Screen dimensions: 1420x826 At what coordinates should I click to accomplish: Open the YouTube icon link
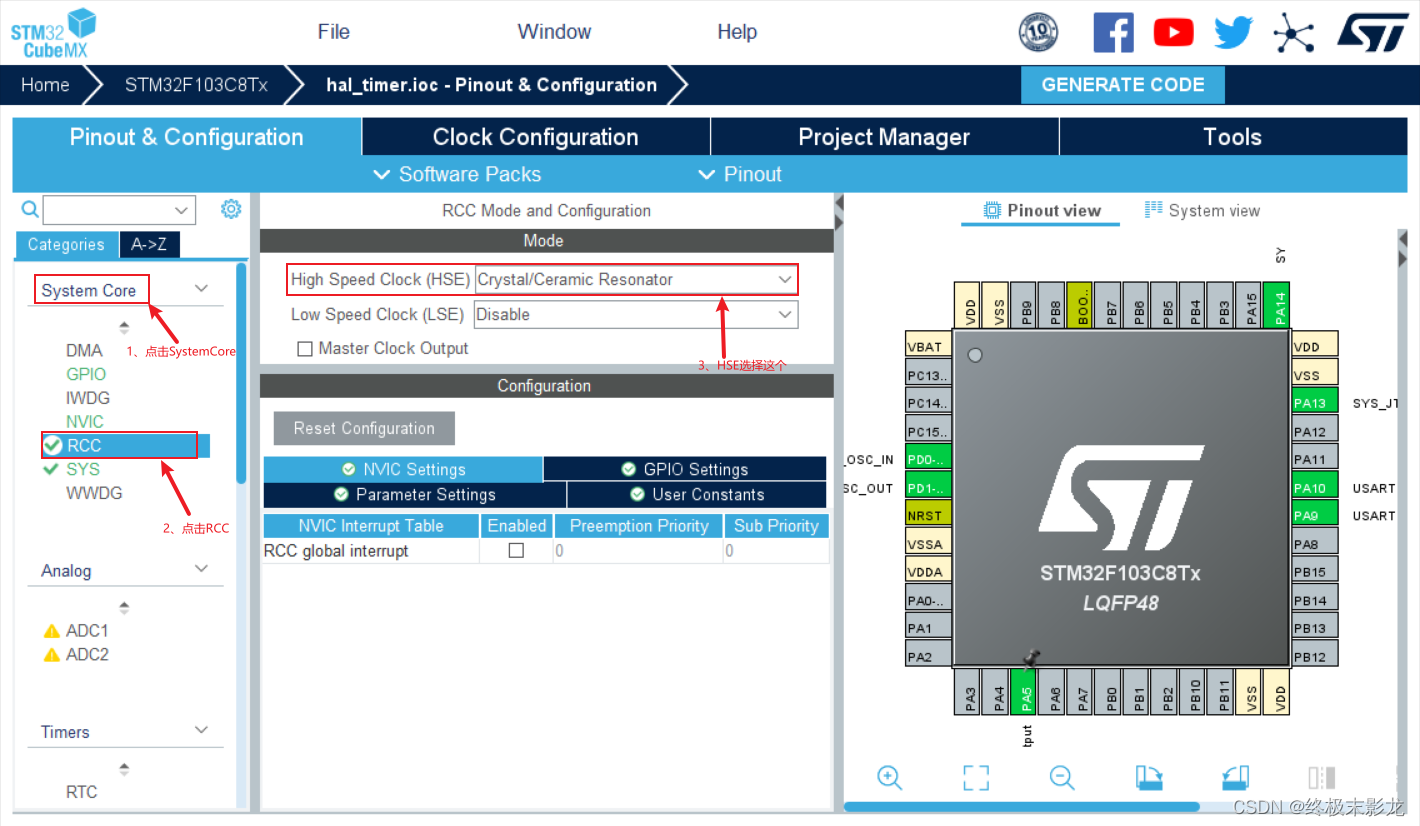point(1173,33)
